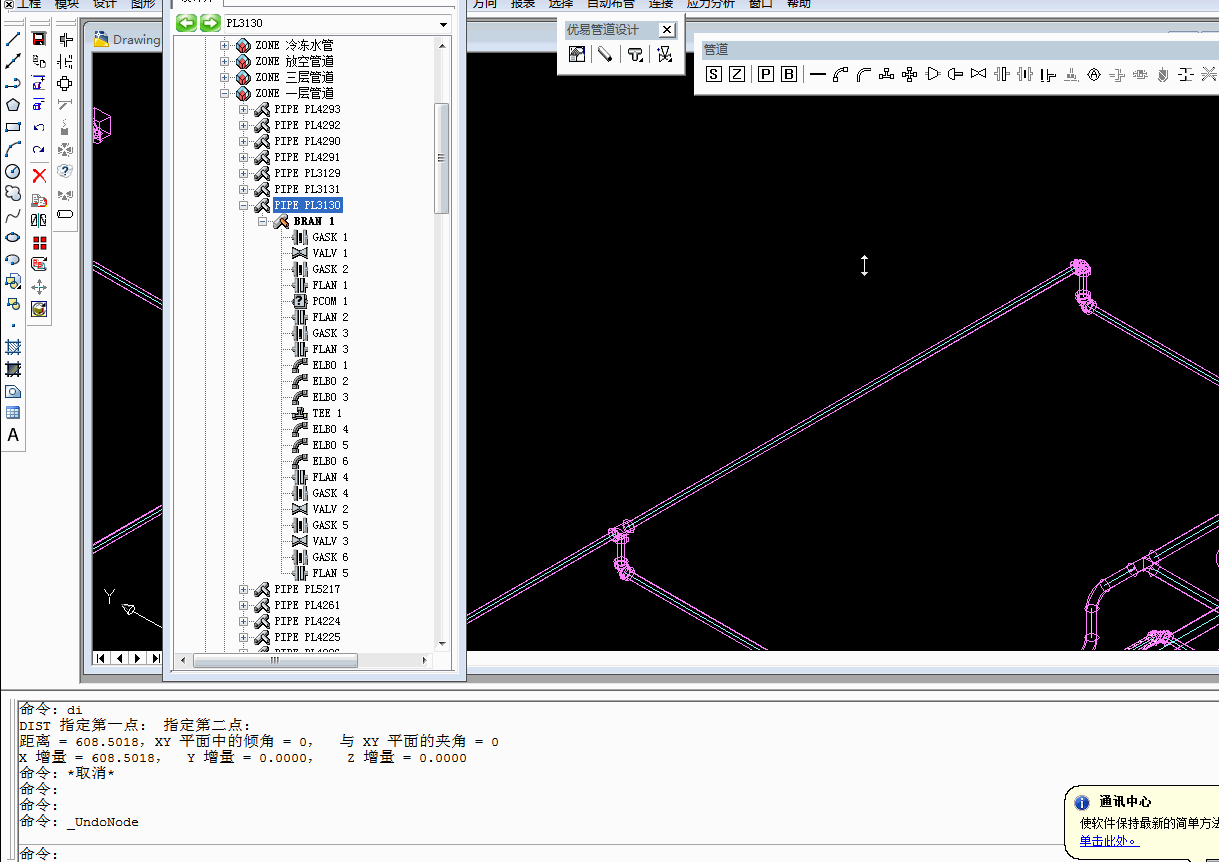Viewport: 1219px width, 862px height.
Task: Select PCOM 1 in tree
Action: [x=330, y=301]
